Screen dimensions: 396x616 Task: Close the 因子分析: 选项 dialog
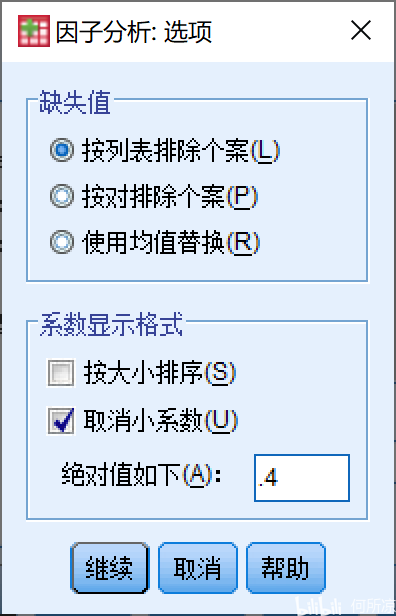pyautogui.click(x=361, y=31)
